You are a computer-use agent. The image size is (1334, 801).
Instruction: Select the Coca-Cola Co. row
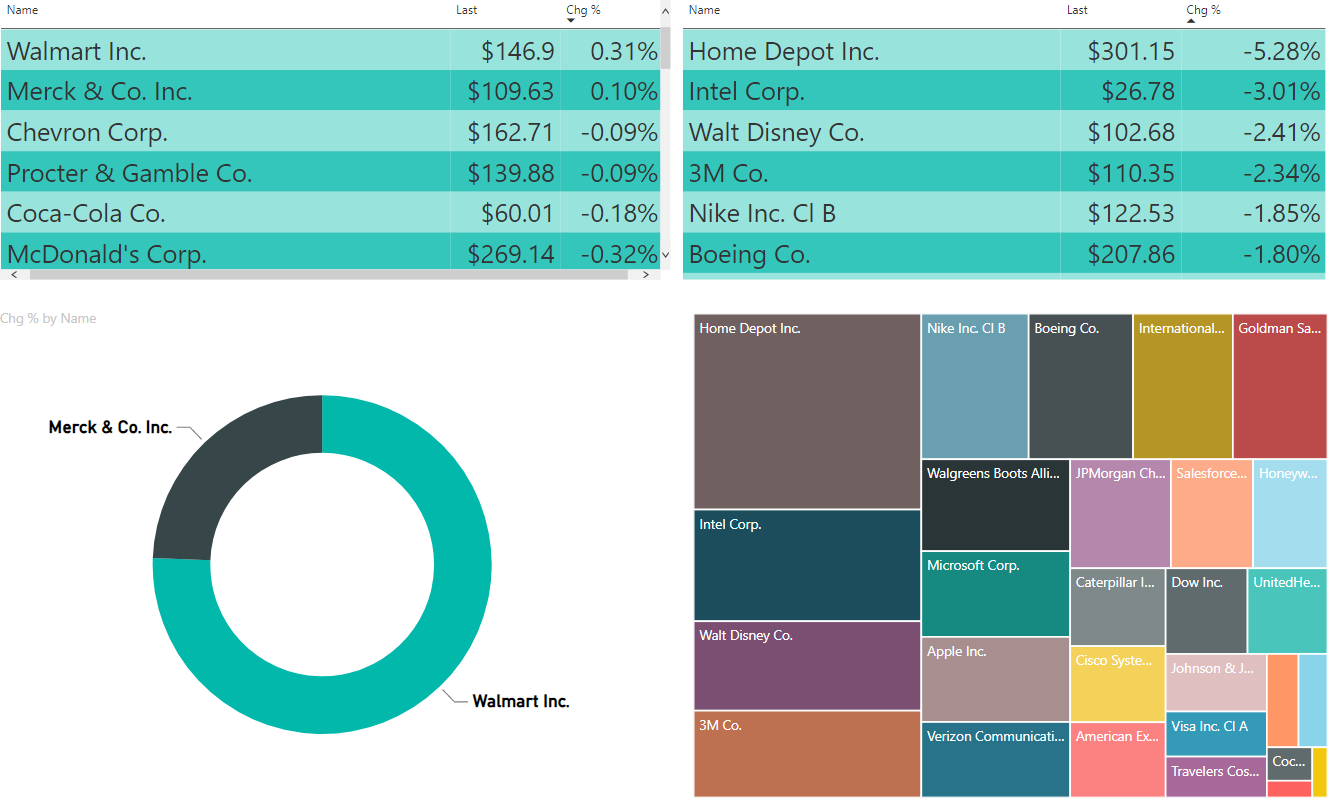tap(330, 213)
